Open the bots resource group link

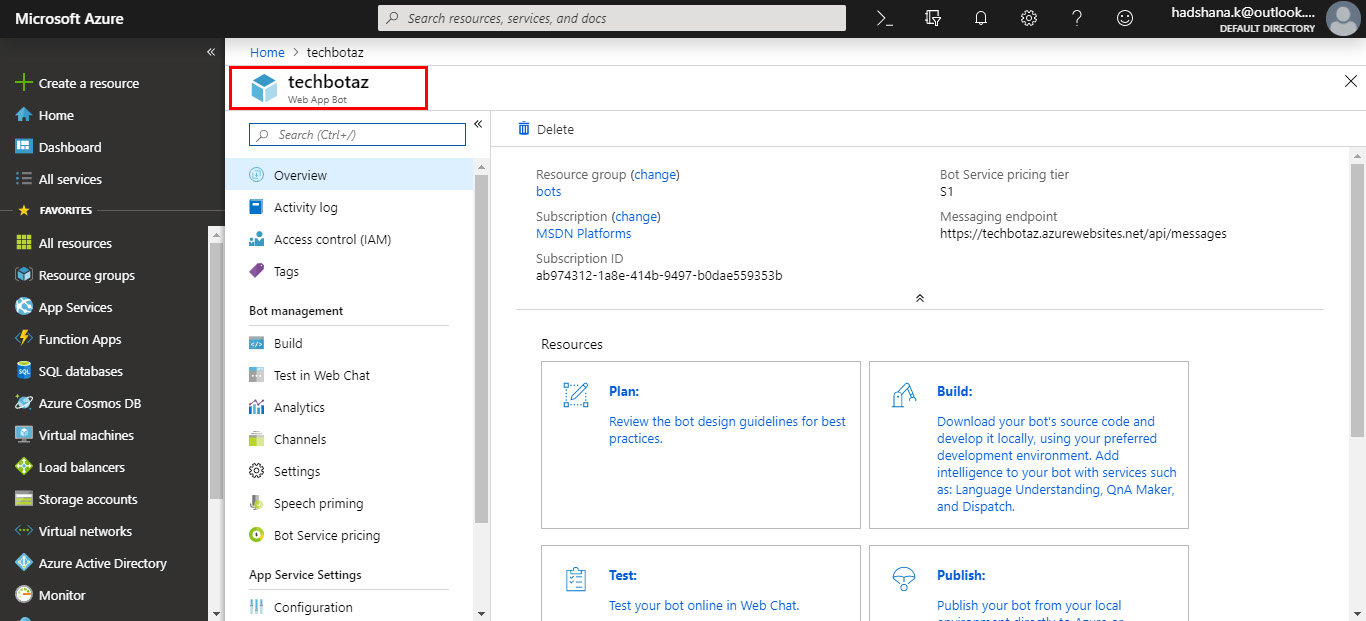[x=549, y=191]
